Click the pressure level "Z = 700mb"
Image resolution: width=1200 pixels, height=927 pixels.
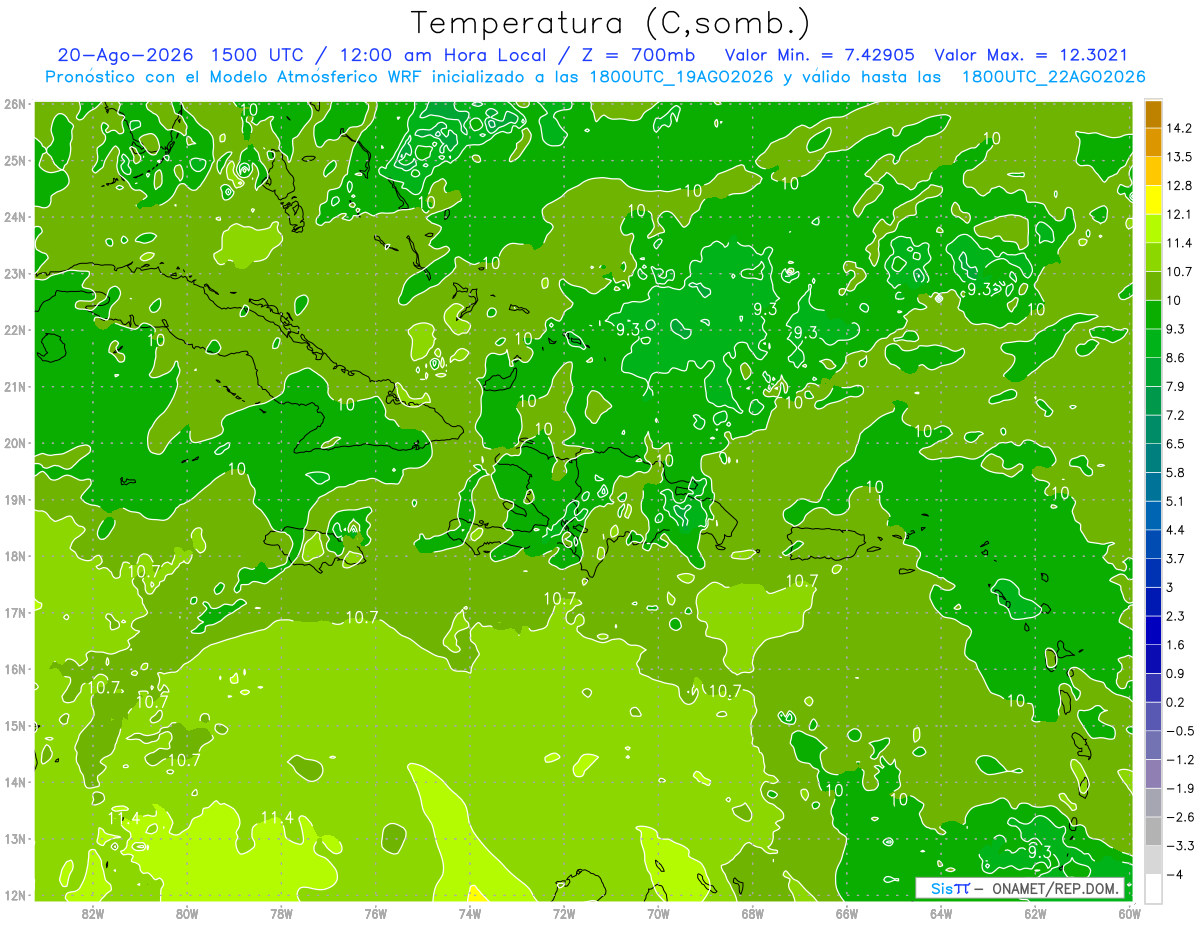pyautogui.click(x=634, y=55)
